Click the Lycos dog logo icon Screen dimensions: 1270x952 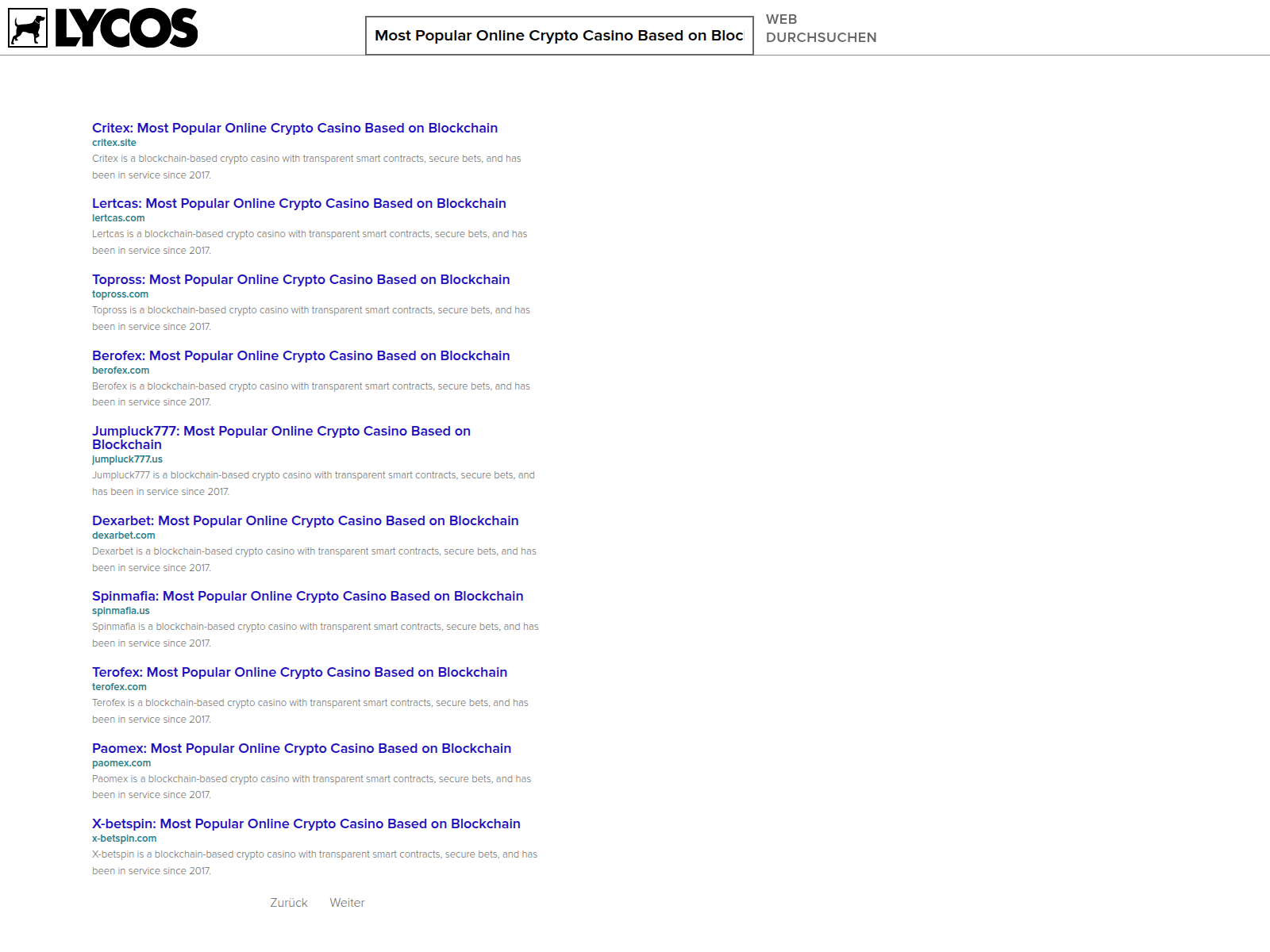pyautogui.click(x=28, y=28)
